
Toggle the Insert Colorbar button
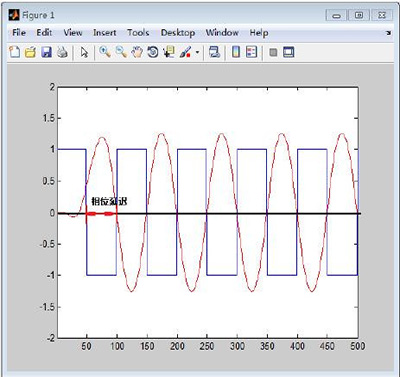click(x=236, y=52)
